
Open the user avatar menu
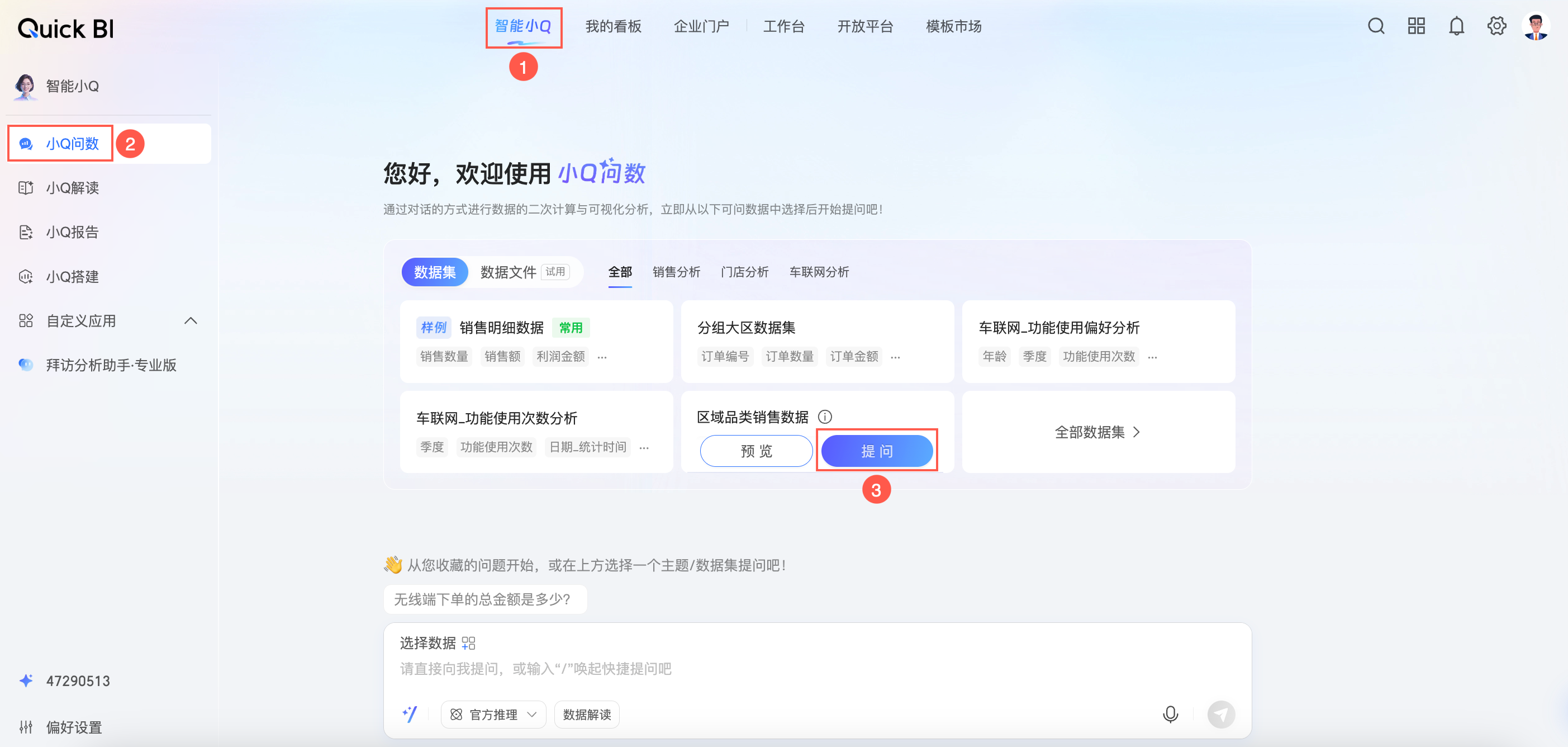click(1536, 26)
